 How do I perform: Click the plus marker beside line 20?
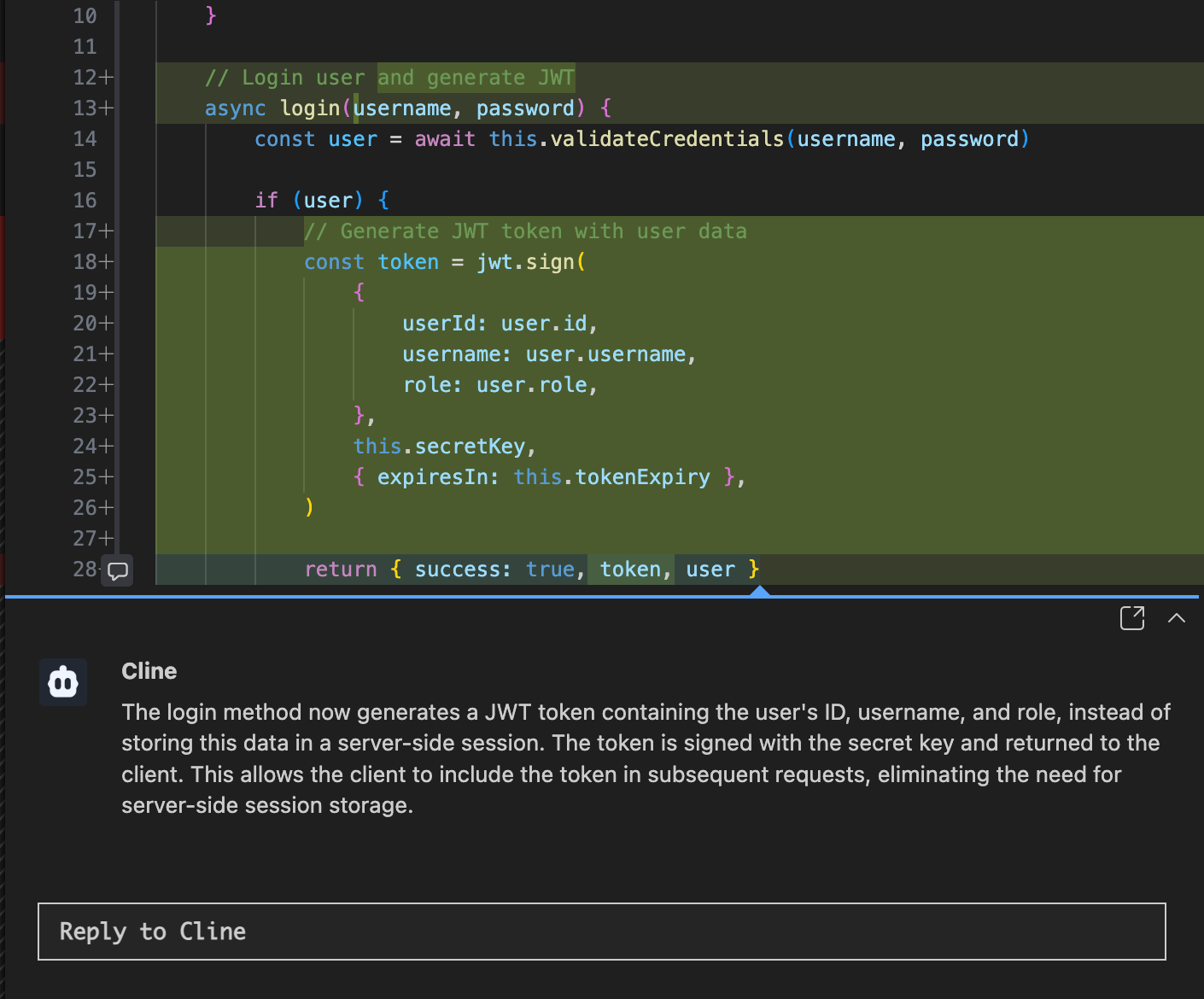coord(106,324)
